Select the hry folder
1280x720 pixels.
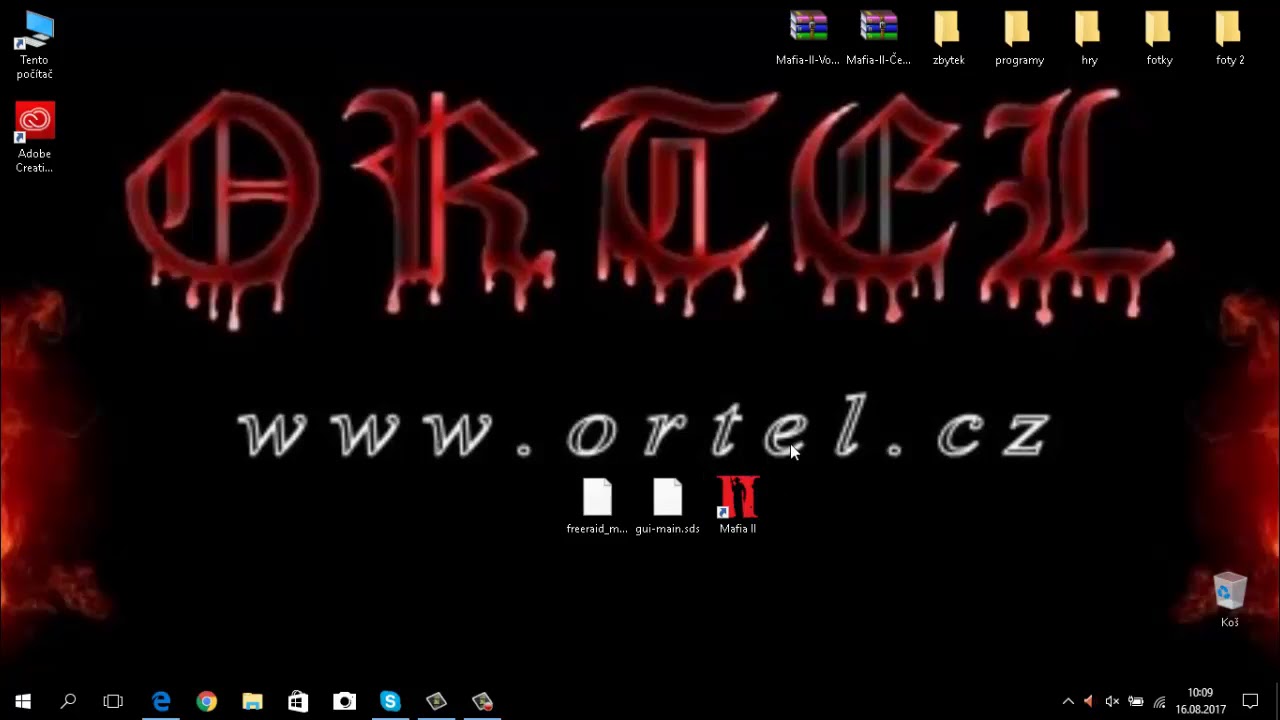click(x=1089, y=39)
